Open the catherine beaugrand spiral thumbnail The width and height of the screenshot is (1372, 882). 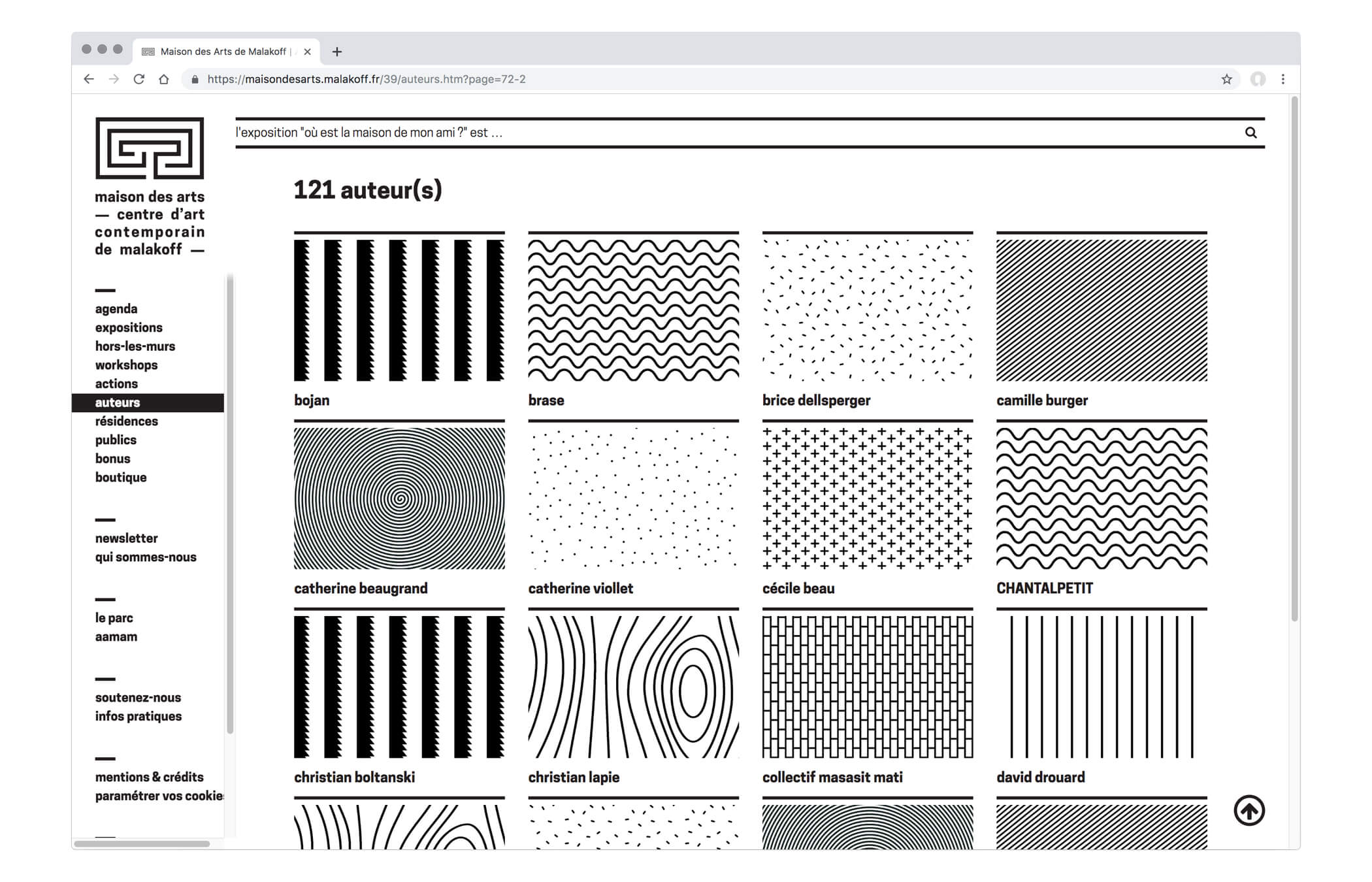point(399,498)
